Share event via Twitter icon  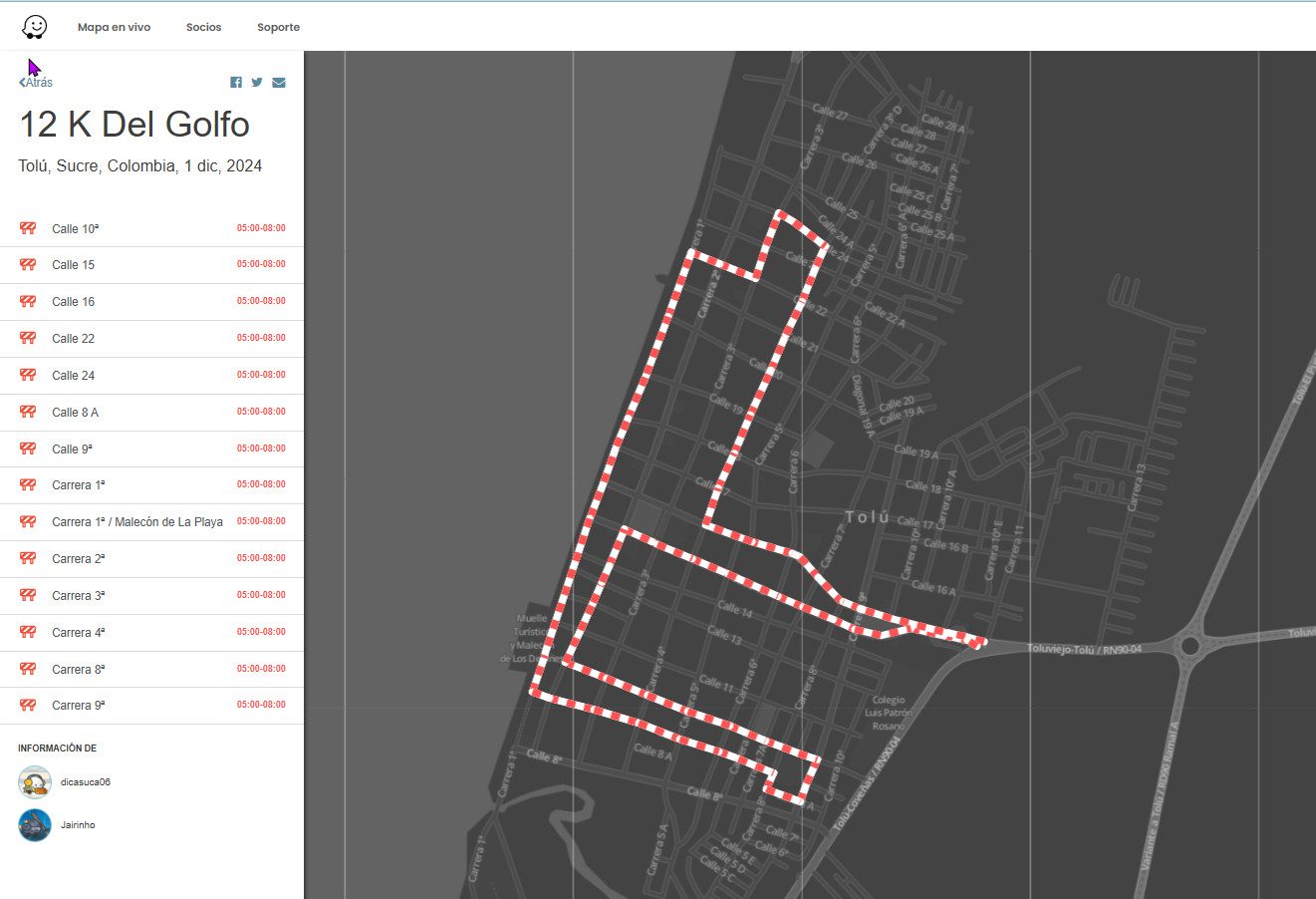point(257,83)
